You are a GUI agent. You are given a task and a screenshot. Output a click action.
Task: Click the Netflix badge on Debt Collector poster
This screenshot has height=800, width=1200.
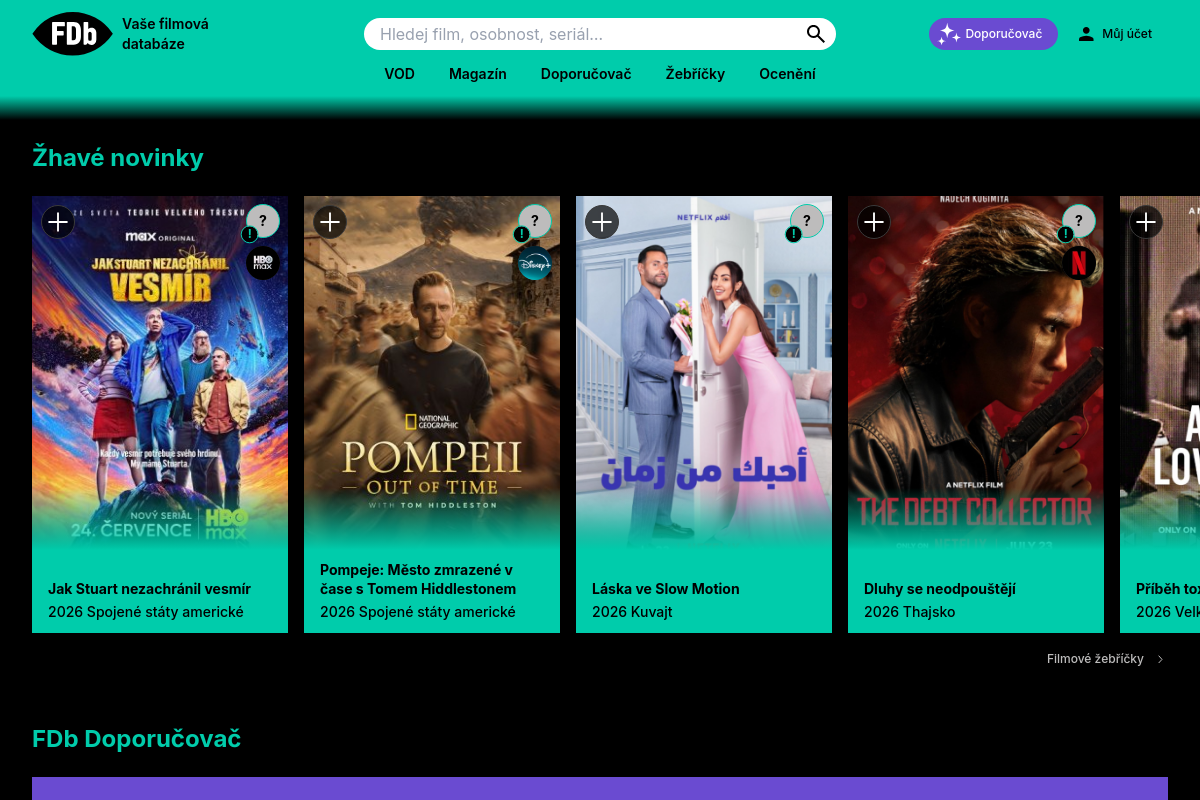1079,263
